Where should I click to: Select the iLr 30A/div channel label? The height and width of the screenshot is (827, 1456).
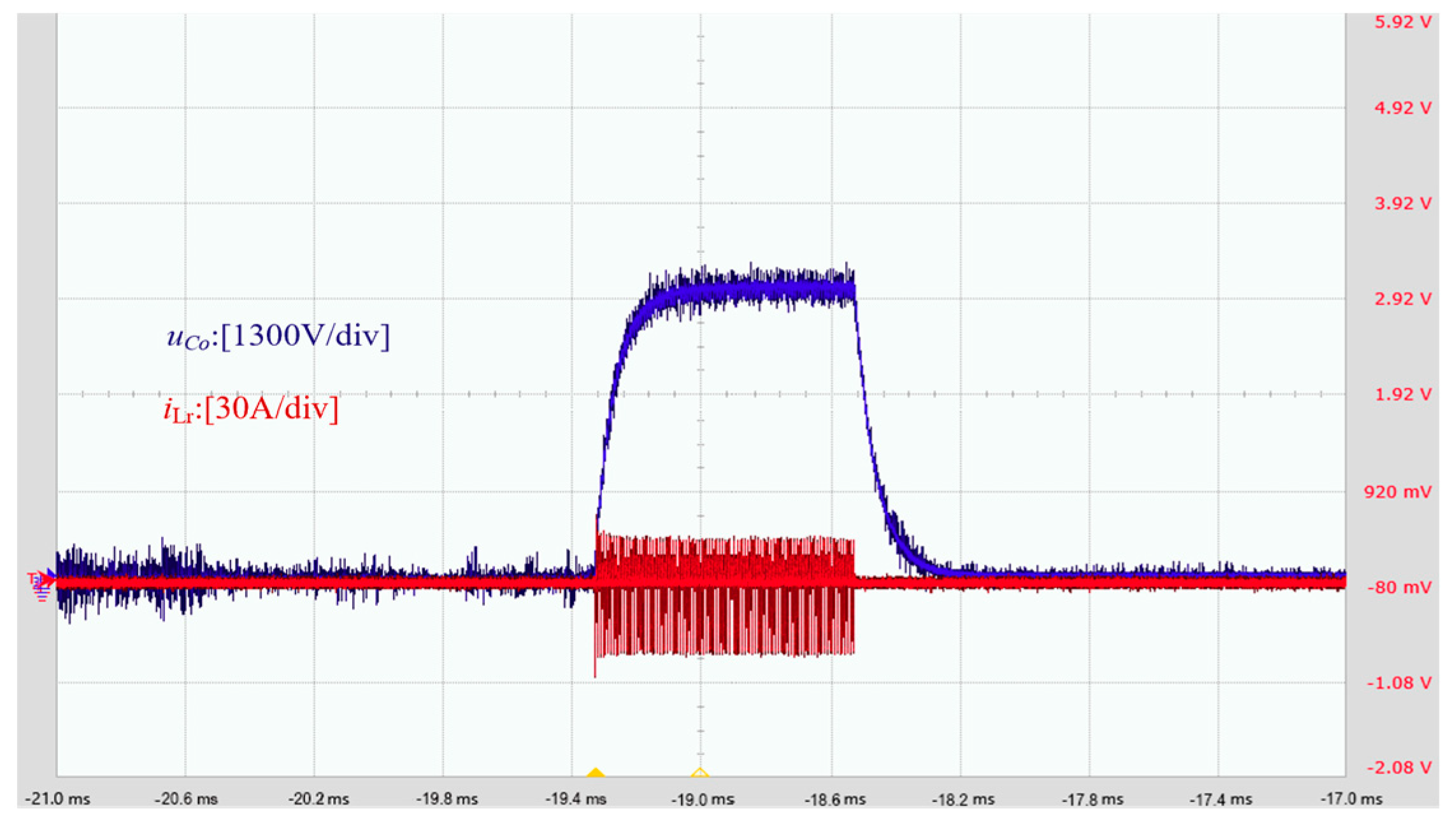click(x=251, y=410)
